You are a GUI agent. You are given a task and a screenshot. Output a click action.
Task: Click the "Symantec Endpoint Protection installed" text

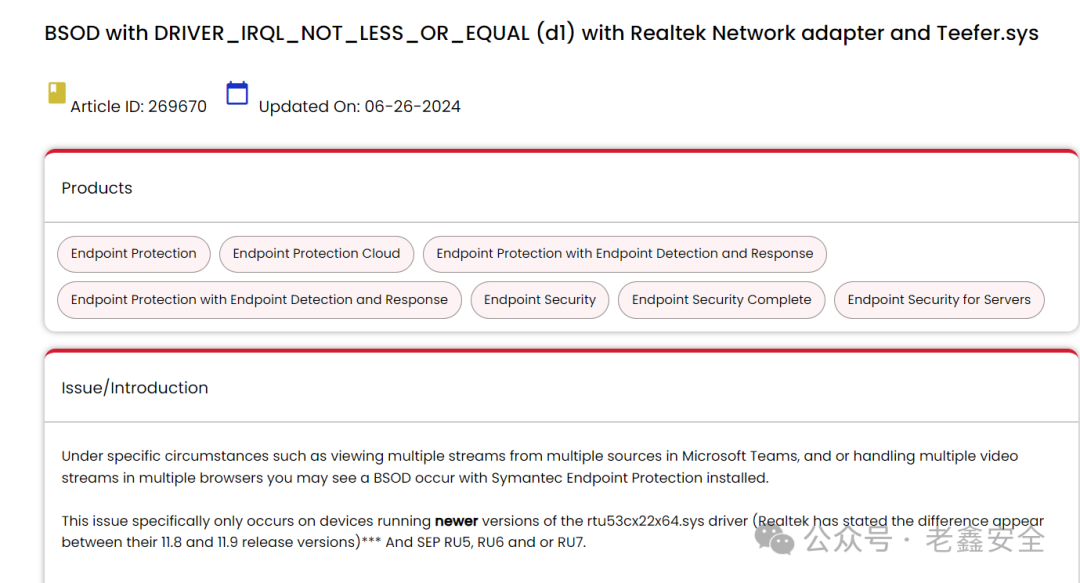pyautogui.click(x=630, y=478)
